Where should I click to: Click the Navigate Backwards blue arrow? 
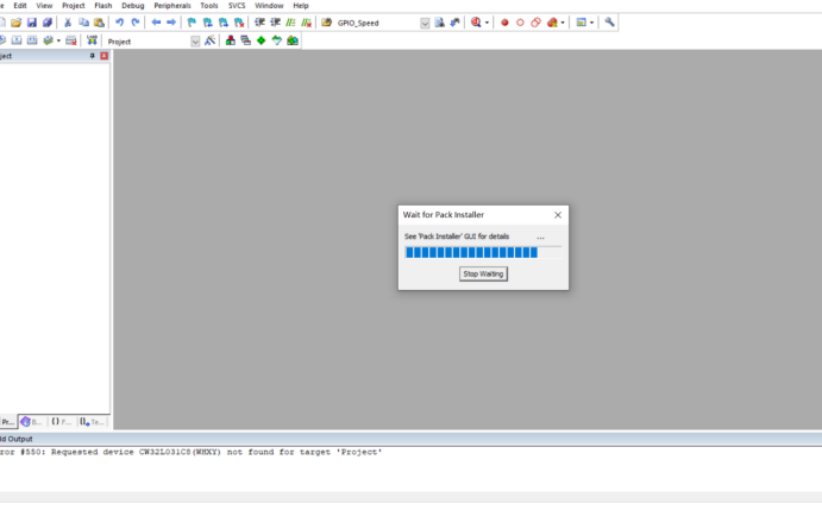[156, 22]
